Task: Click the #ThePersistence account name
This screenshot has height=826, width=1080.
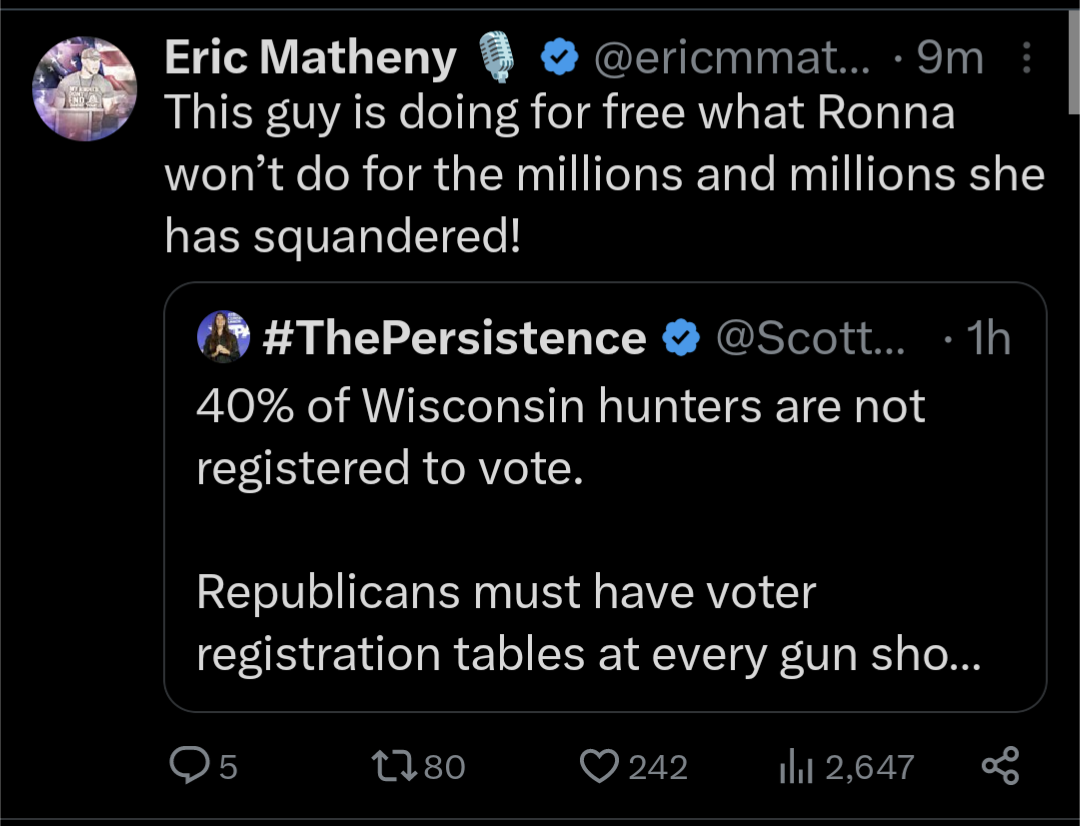Action: point(454,338)
